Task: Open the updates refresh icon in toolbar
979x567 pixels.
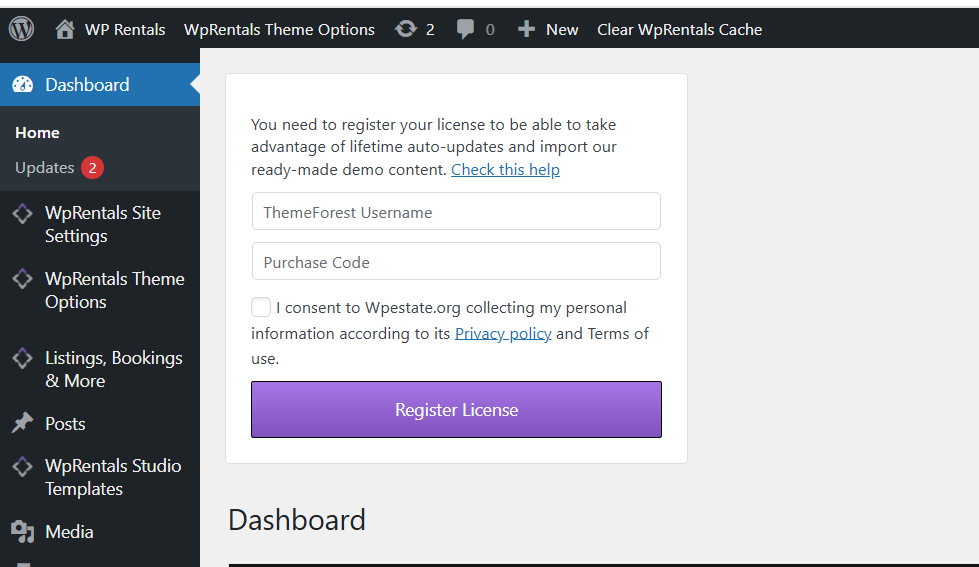Action: 405,29
